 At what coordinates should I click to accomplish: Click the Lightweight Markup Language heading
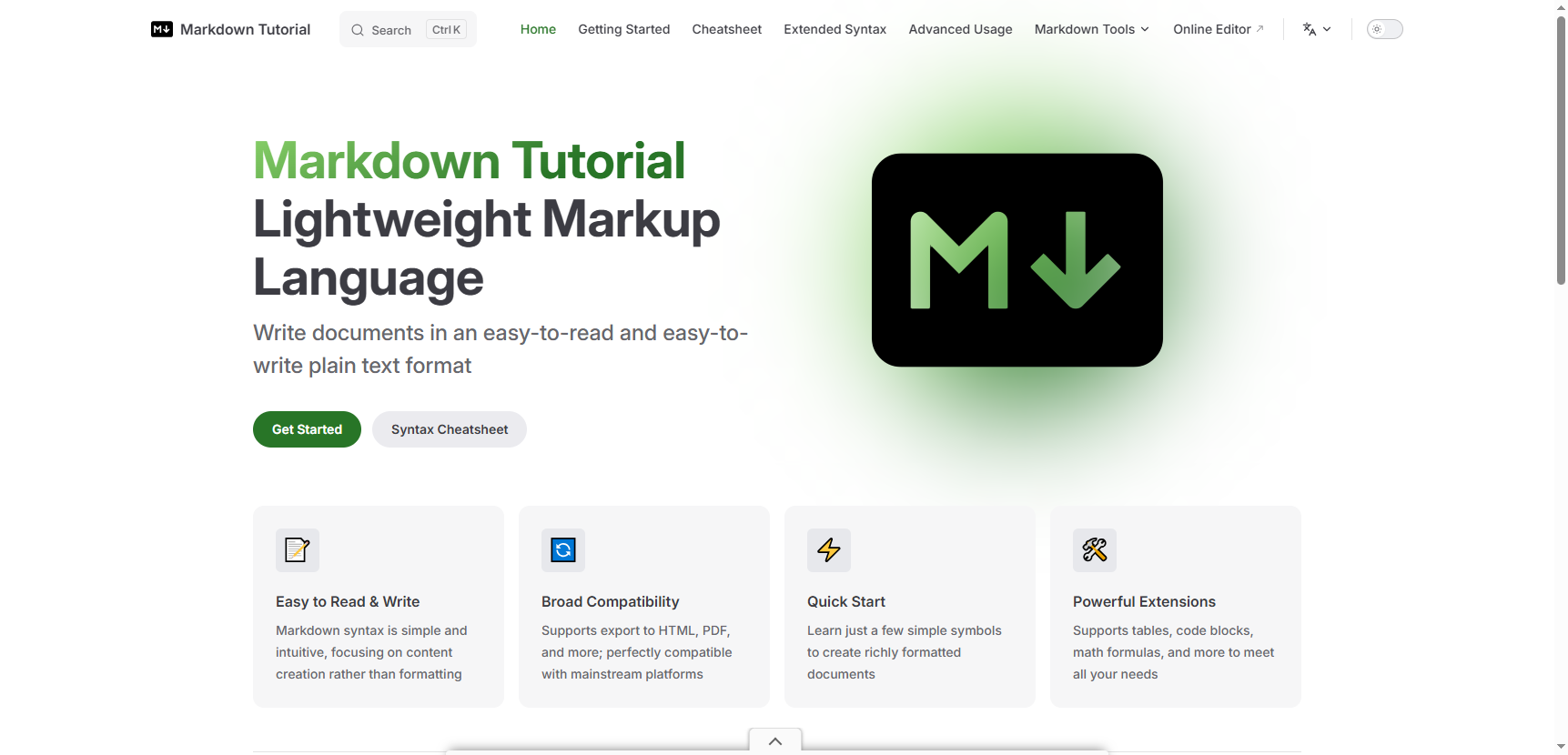[x=487, y=248]
